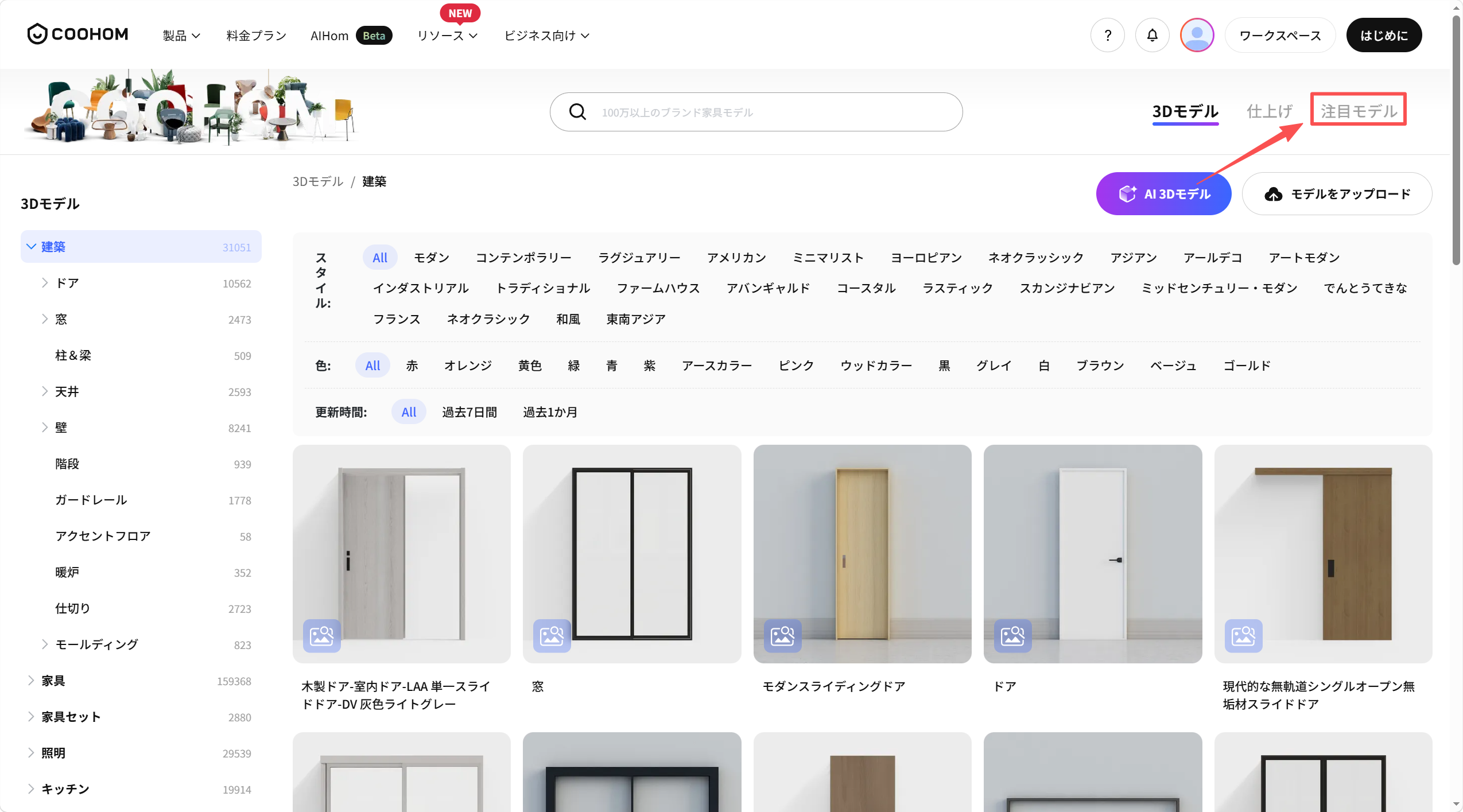This screenshot has height=812, width=1463.
Task: Open the ビジネス向け dropdown menu
Action: [x=547, y=36]
